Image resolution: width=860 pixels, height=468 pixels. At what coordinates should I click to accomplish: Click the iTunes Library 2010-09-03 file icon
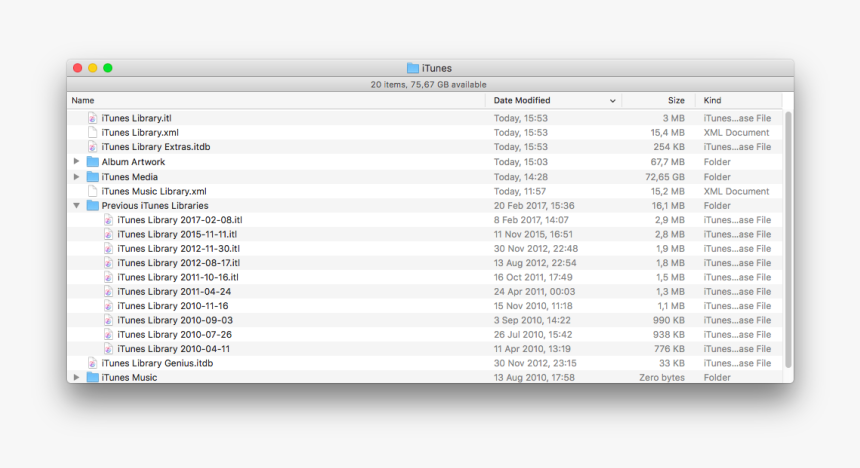(109, 320)
